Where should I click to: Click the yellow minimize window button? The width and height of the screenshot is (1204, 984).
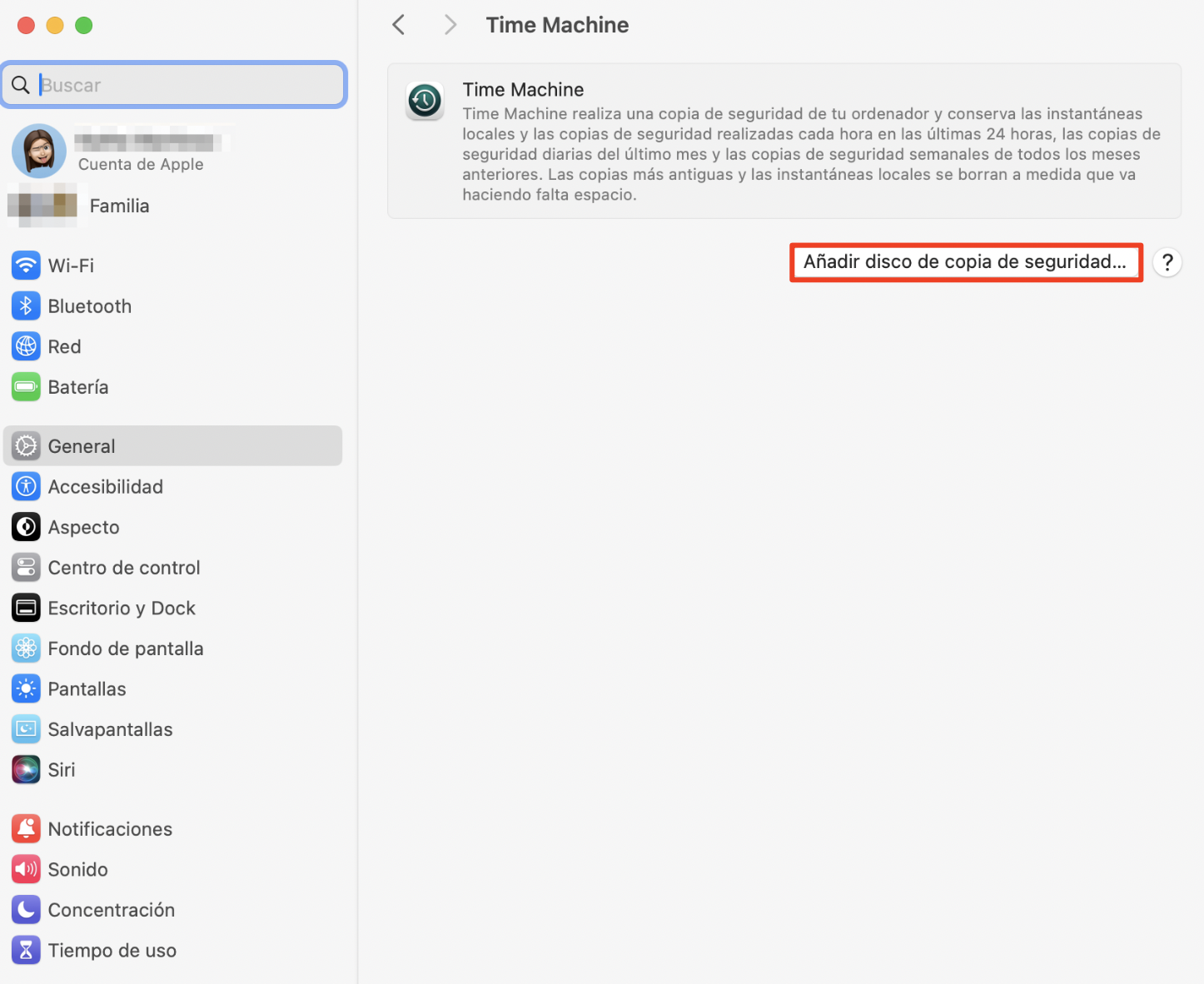click(55, 25)
